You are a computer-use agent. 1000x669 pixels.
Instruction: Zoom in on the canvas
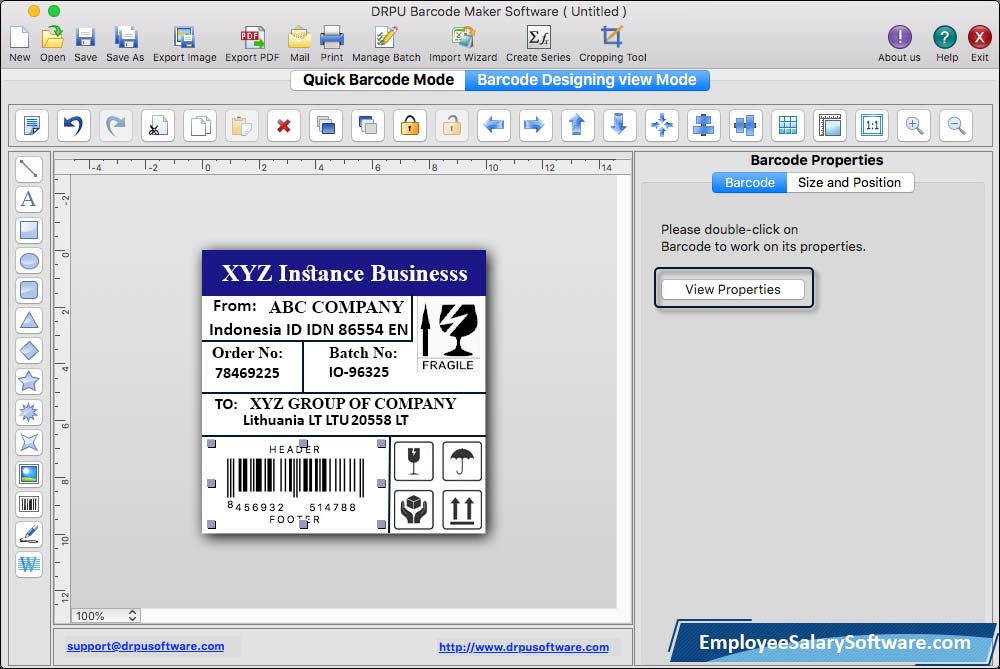pos(914,125)
